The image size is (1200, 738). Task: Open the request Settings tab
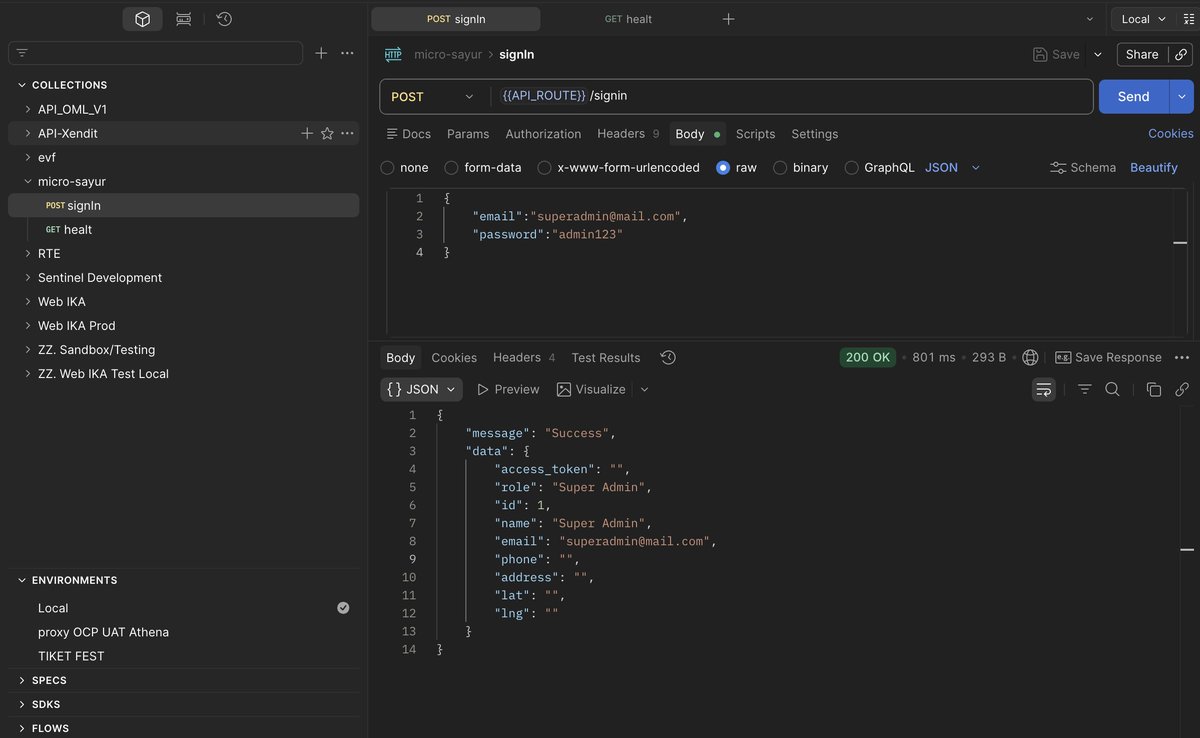(x=815, y=134)
